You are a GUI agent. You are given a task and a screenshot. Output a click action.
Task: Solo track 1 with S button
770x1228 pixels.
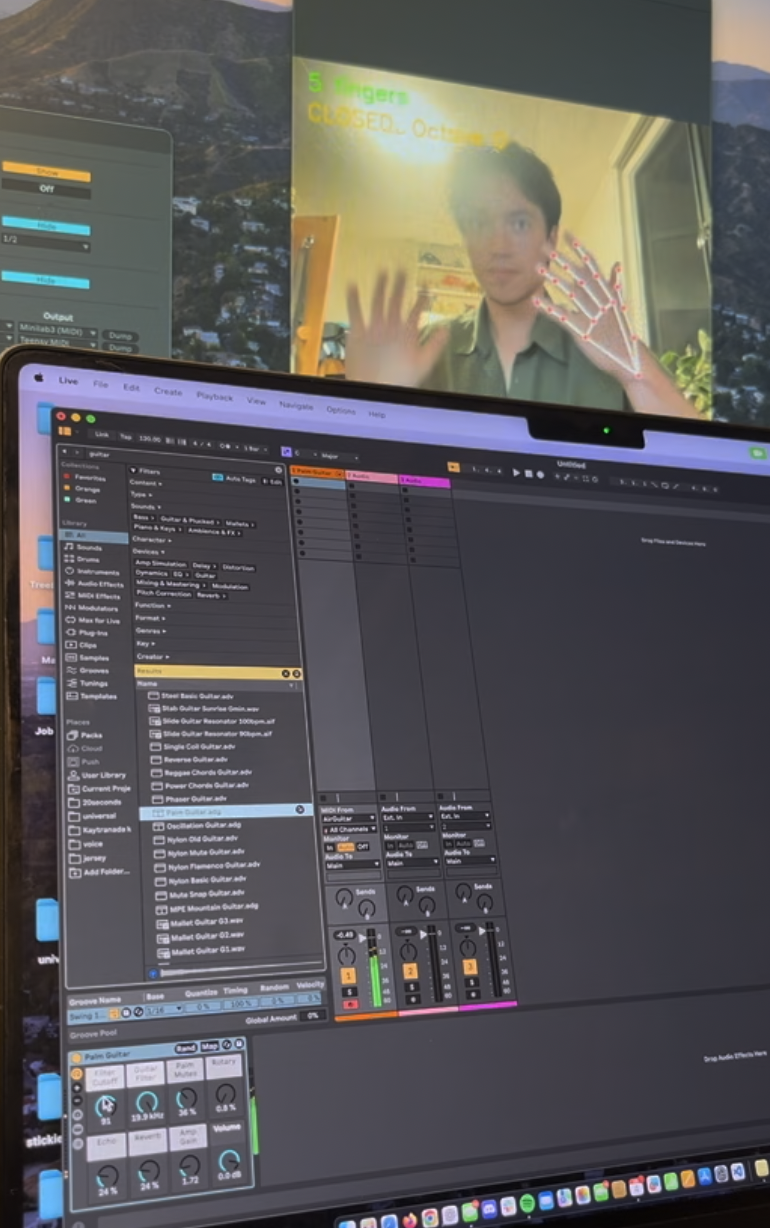[348, 990]
